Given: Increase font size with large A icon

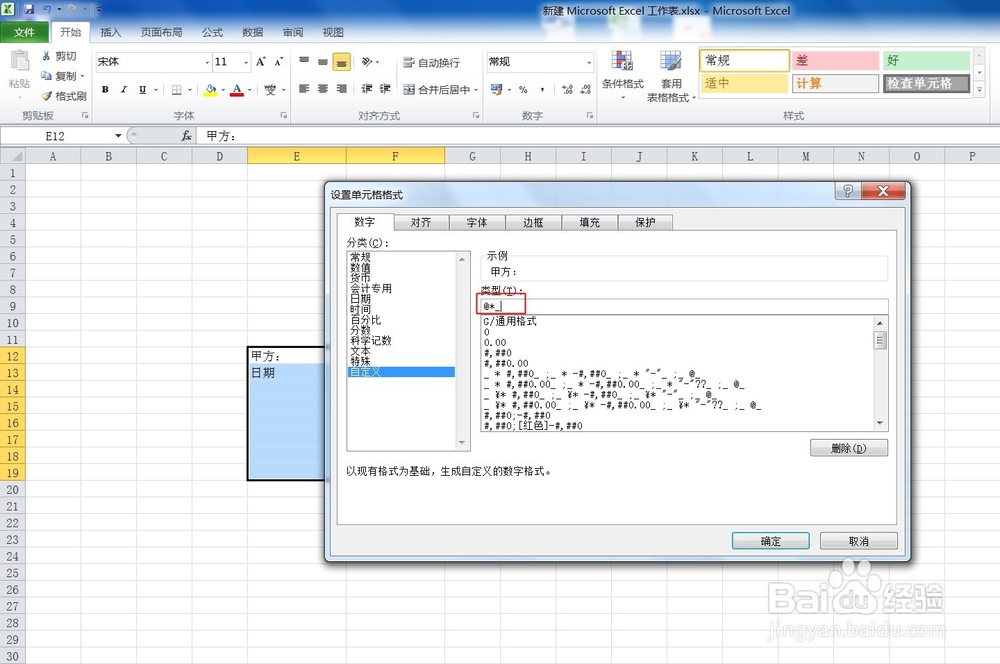Looking at the screenshot, I should 261,62.
